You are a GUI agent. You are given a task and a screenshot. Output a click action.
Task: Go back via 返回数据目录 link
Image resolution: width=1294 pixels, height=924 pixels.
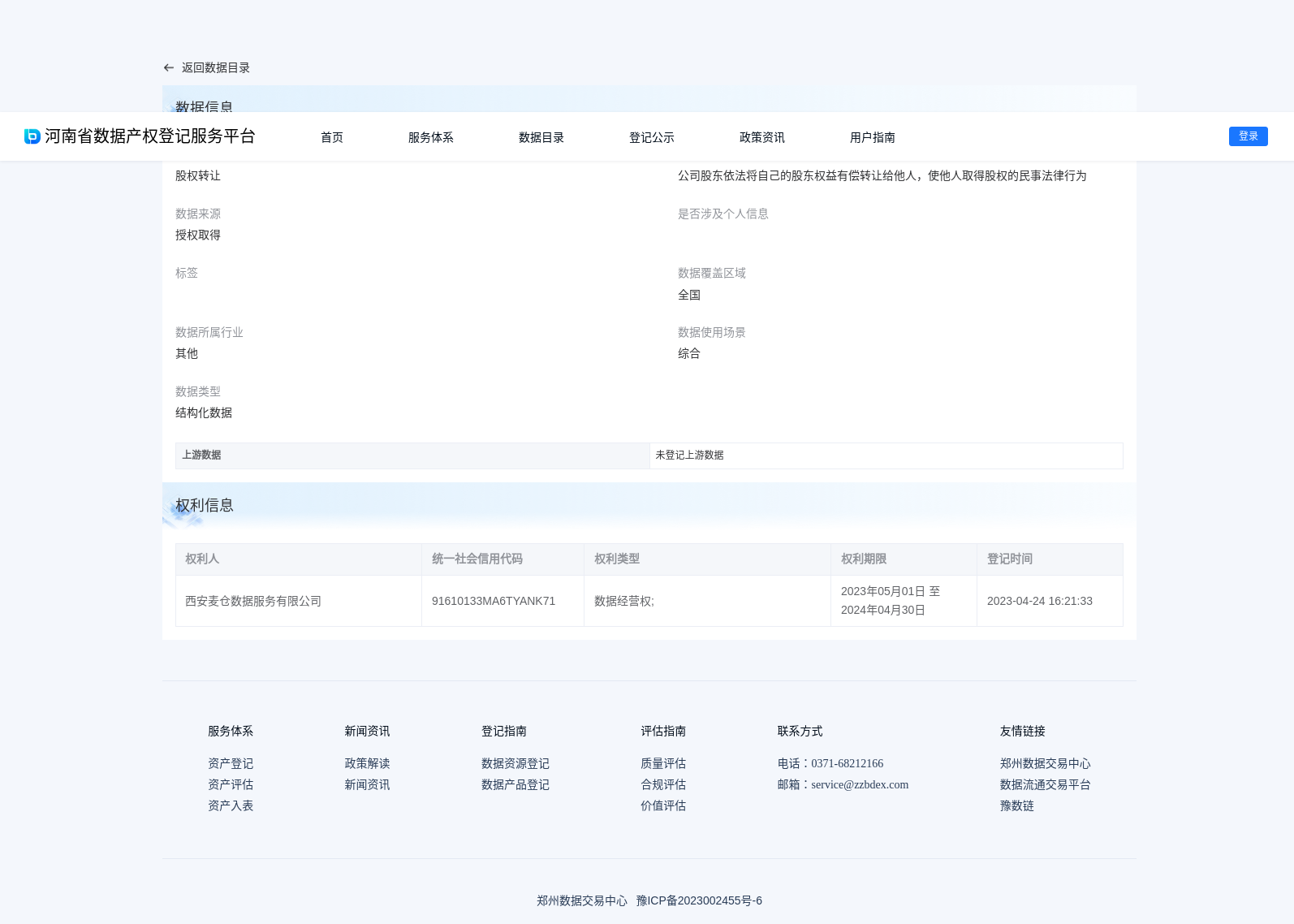coord(216,68)
